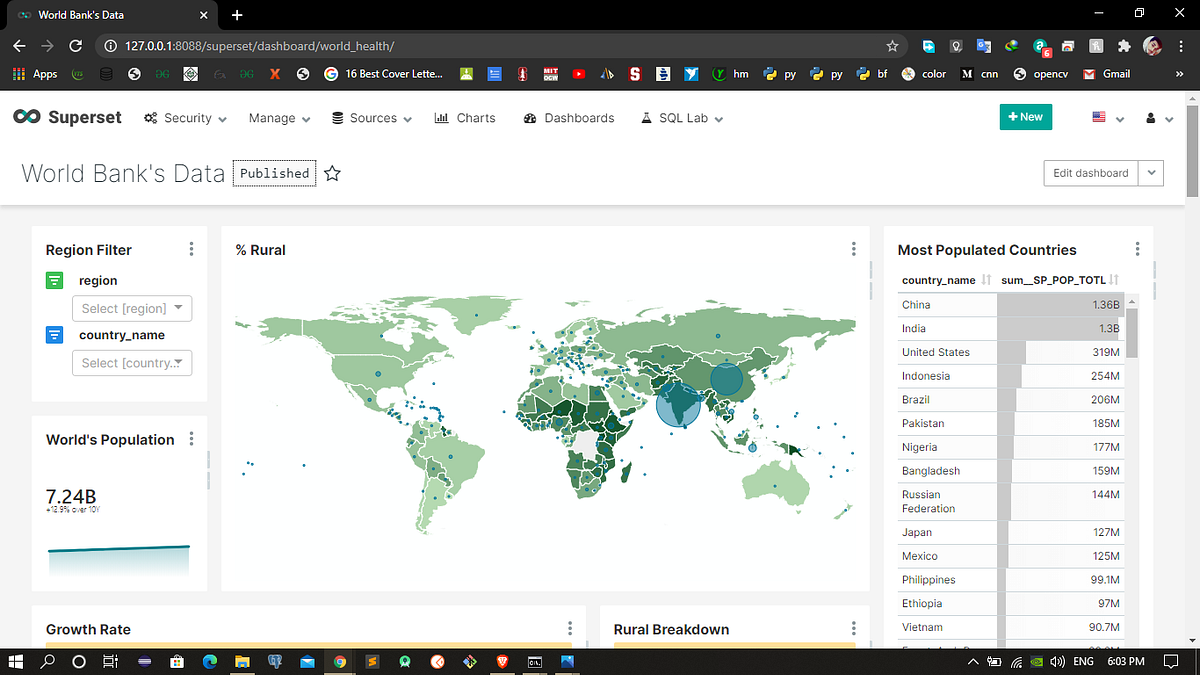Open the SQL Lab menu
Viewport: 1200px width, 675px height.
[682, 118]
